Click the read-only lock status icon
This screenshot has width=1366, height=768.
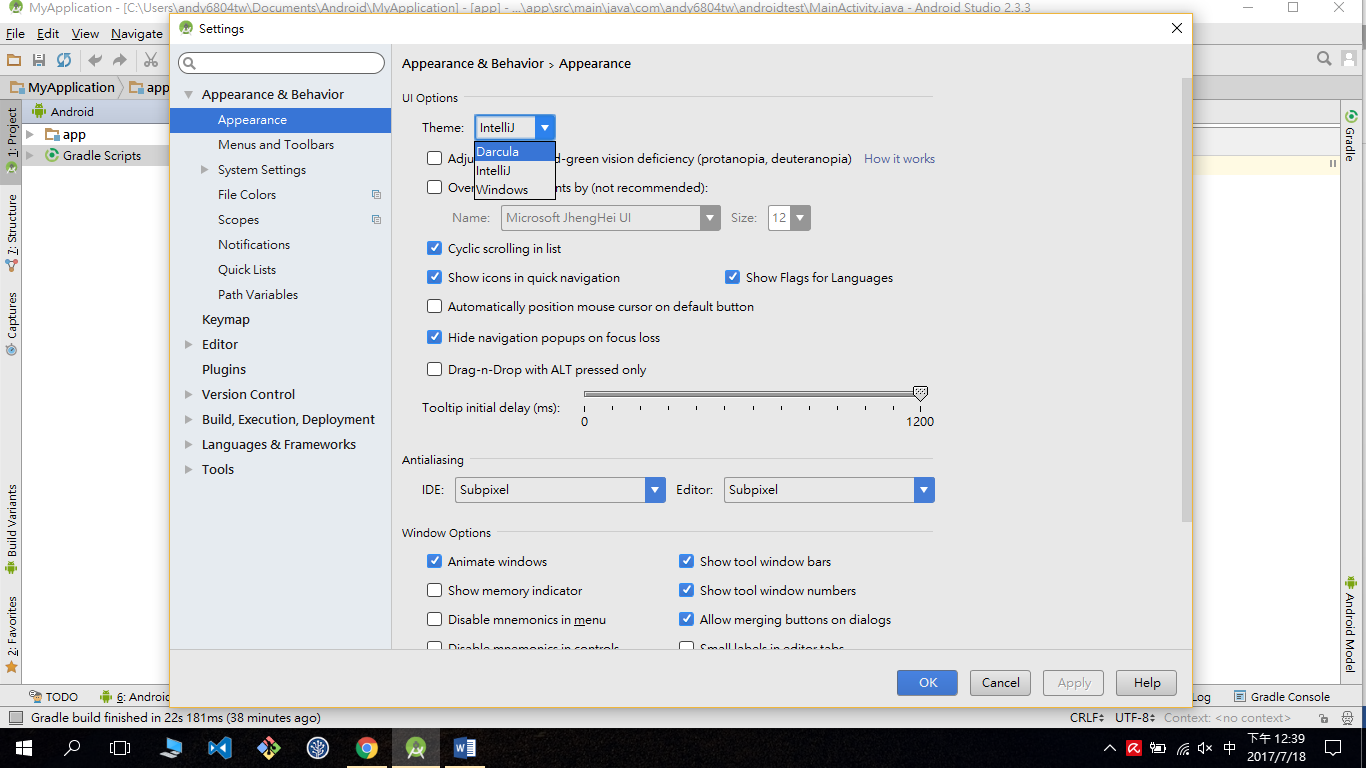(x=1323, y=718)
